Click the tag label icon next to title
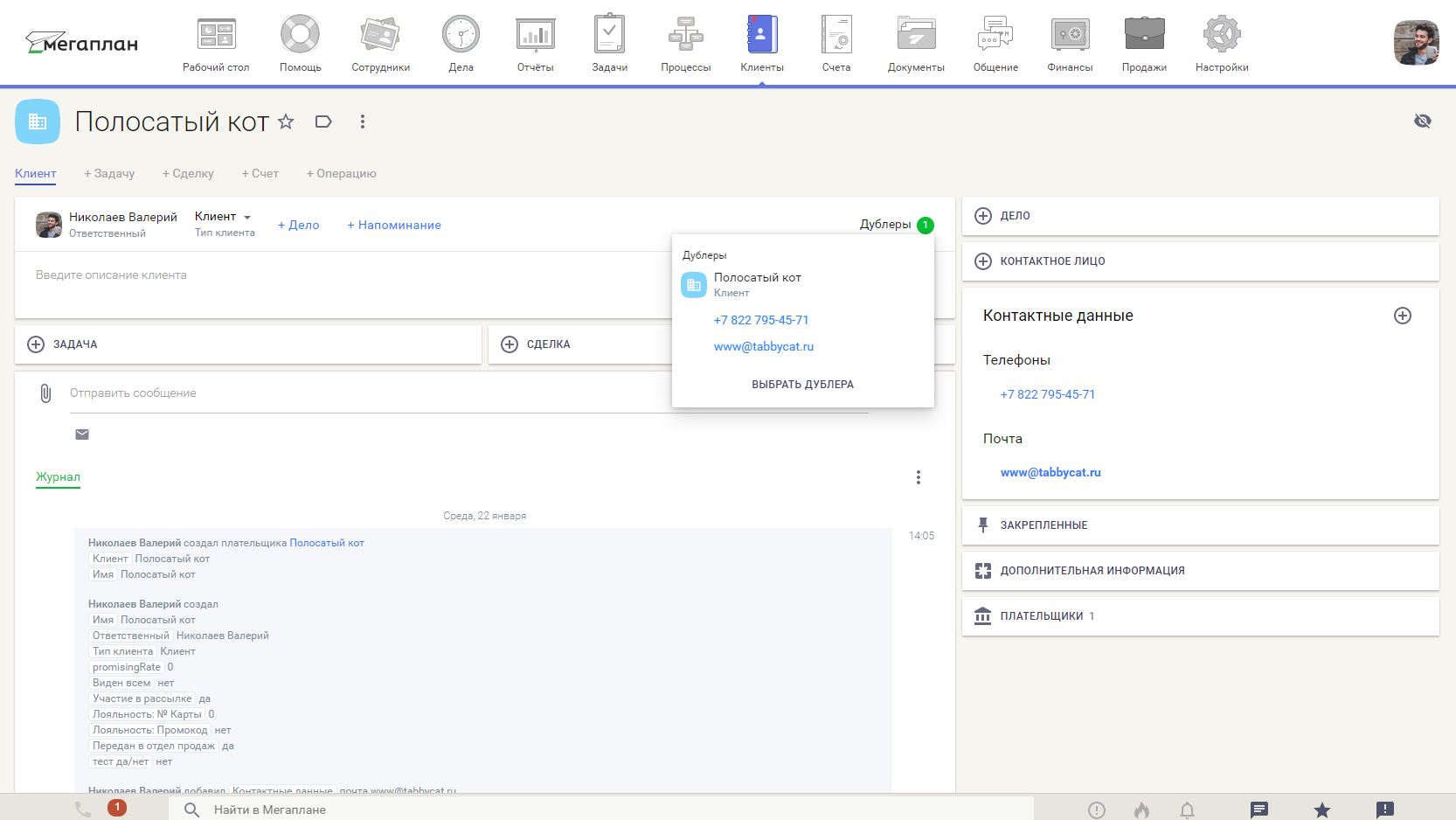Screen dimensions: 1456x820 click(323, 122)
